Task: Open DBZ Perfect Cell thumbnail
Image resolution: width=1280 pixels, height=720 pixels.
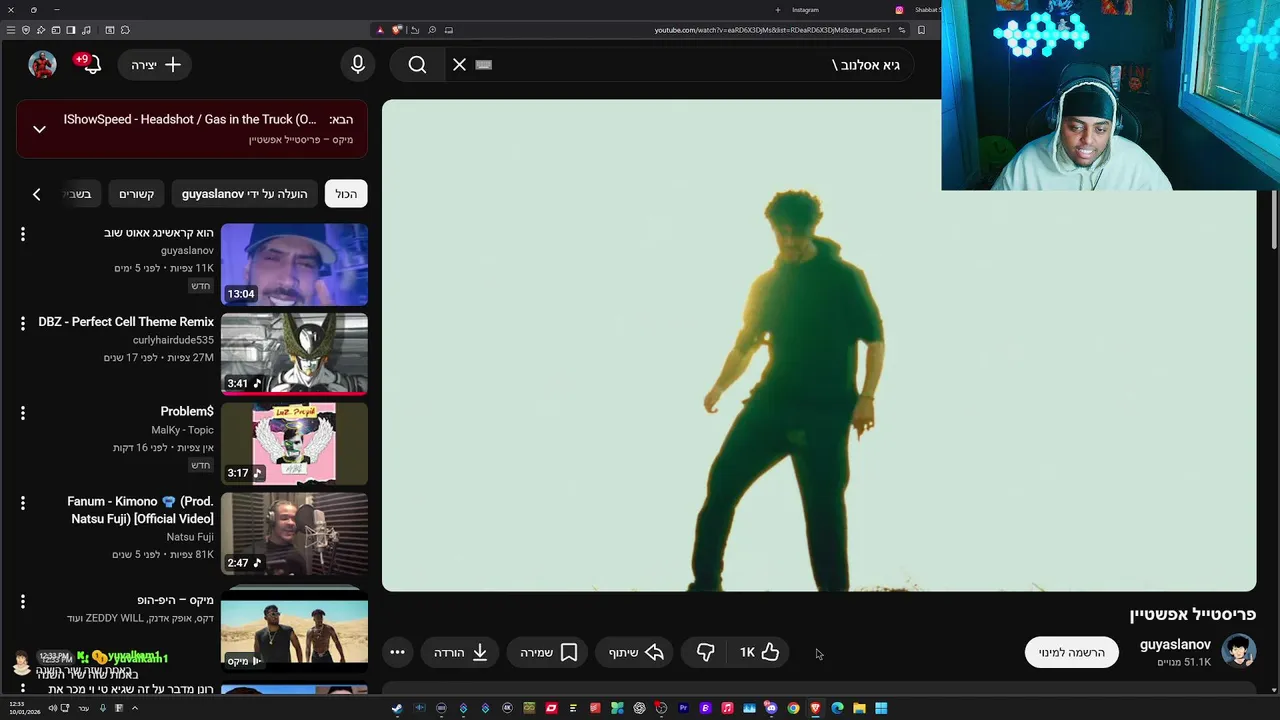Action: (294, 353)
